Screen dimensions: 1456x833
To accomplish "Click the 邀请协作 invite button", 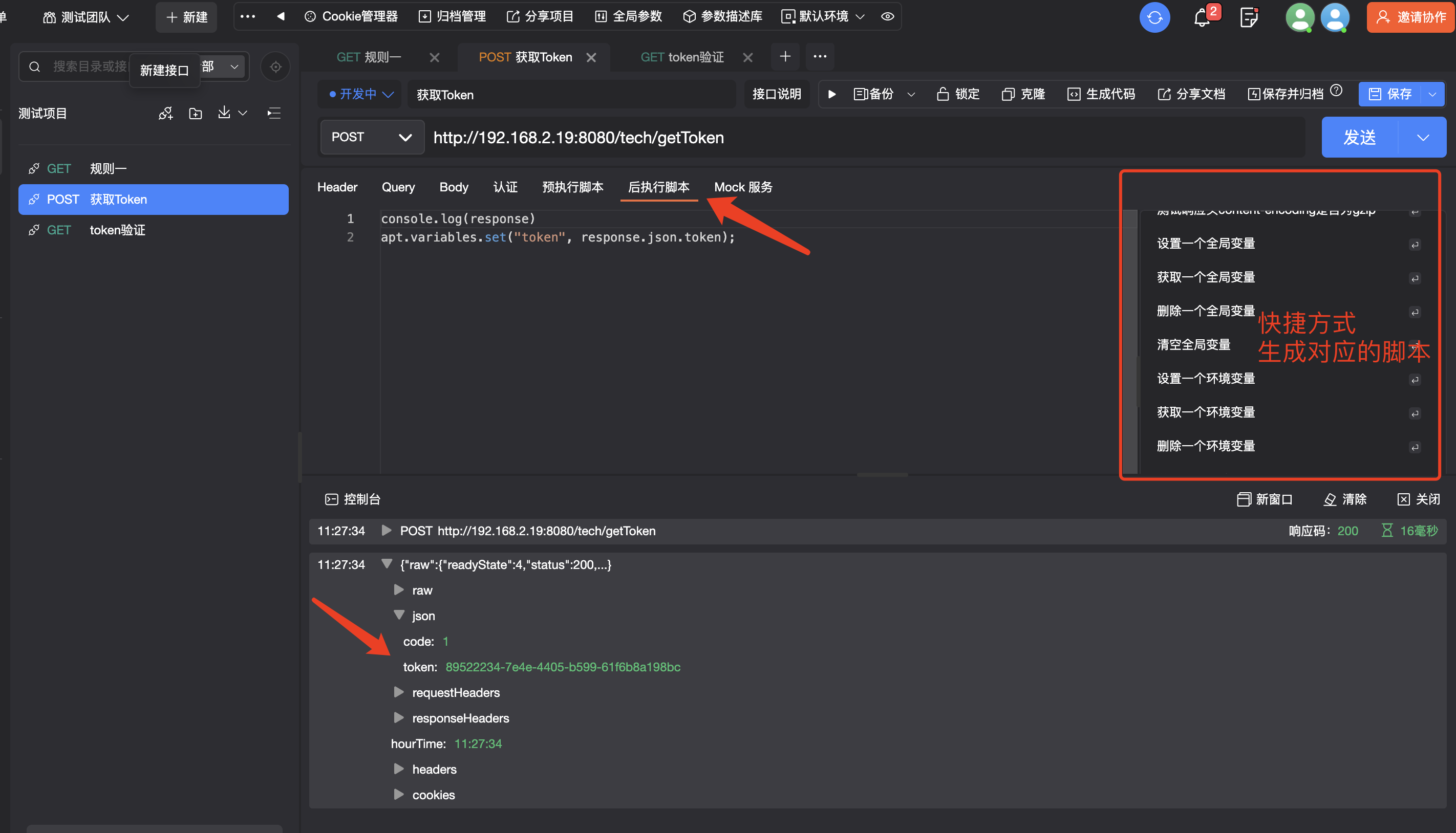I will (1410, 17).
